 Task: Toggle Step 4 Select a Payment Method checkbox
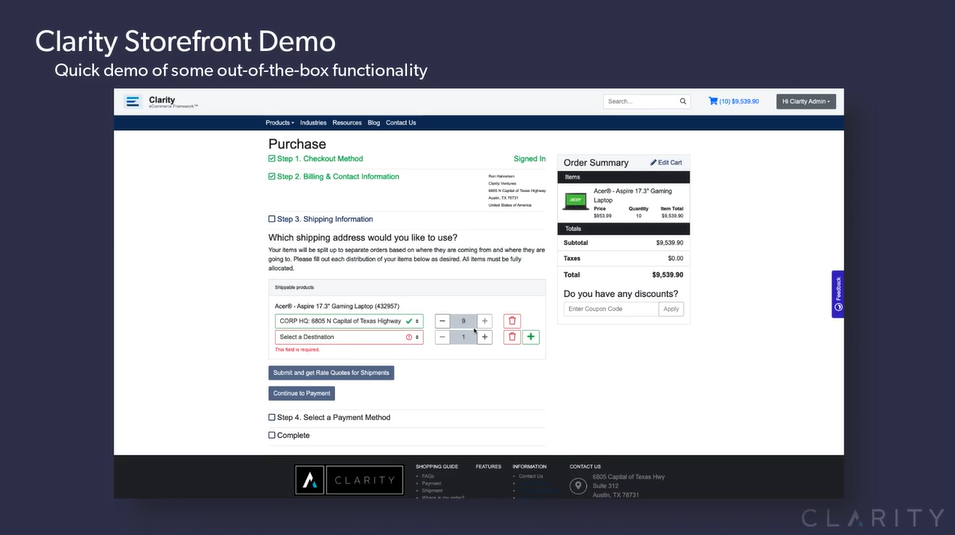point(272,417)
